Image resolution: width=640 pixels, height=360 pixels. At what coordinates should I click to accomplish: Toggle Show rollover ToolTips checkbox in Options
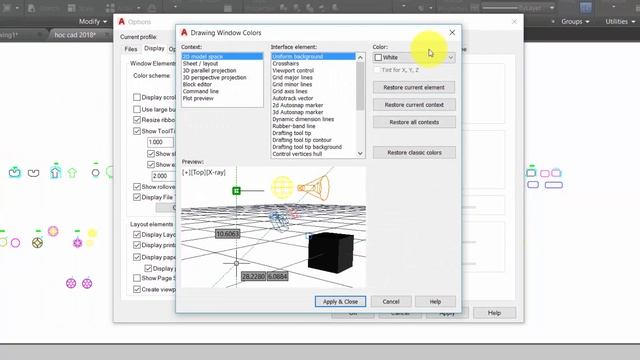coord(137,187)
